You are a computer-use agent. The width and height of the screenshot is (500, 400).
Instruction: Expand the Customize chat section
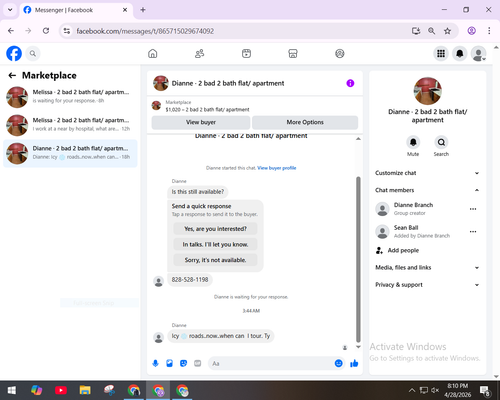tap(427, 173)
